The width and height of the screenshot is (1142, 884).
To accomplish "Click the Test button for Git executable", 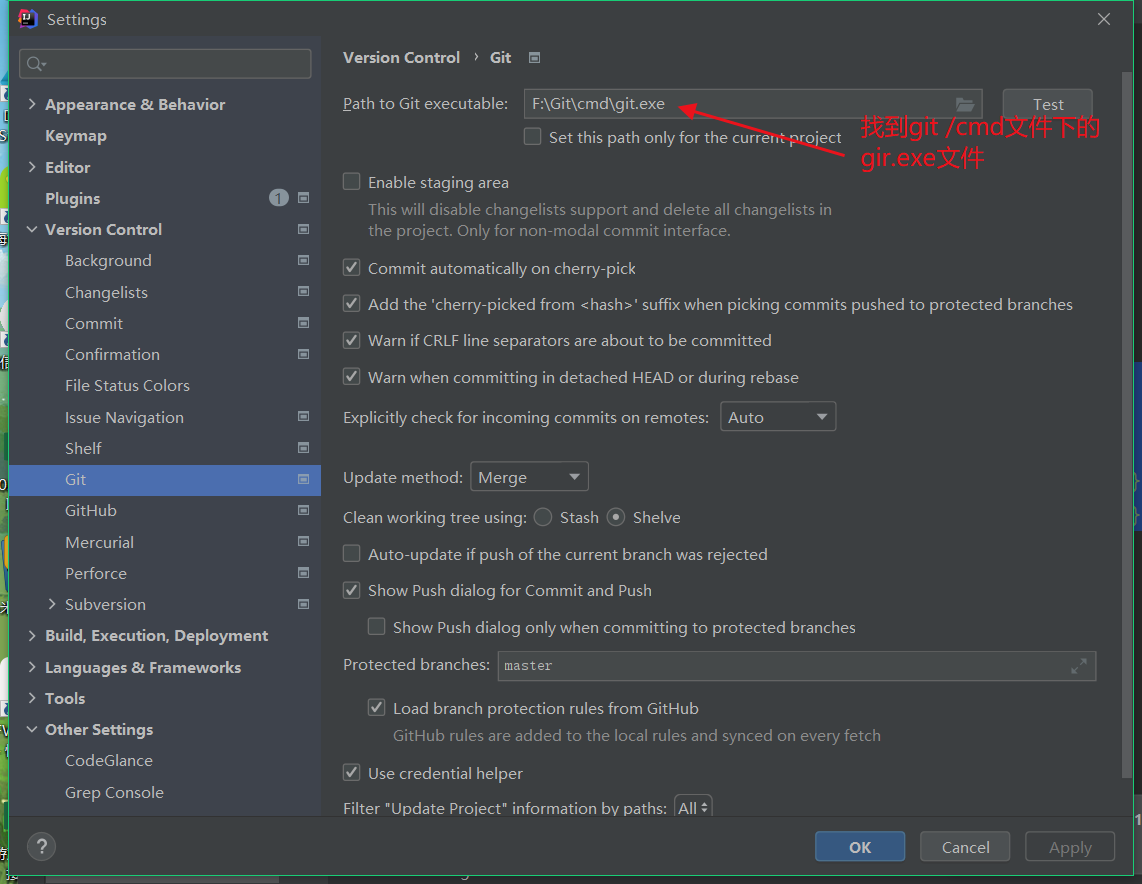I will tap(1047, 104).
